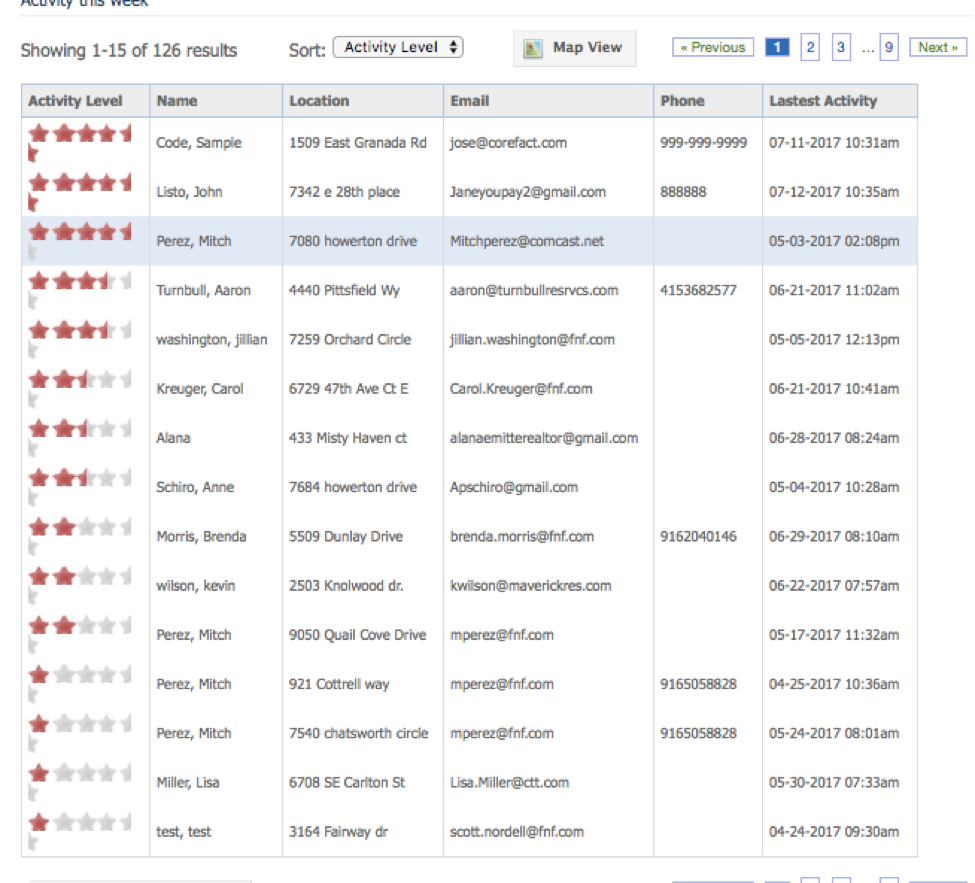Click star rating in the 7540 chatsworth circle row

tap(80, 732)
